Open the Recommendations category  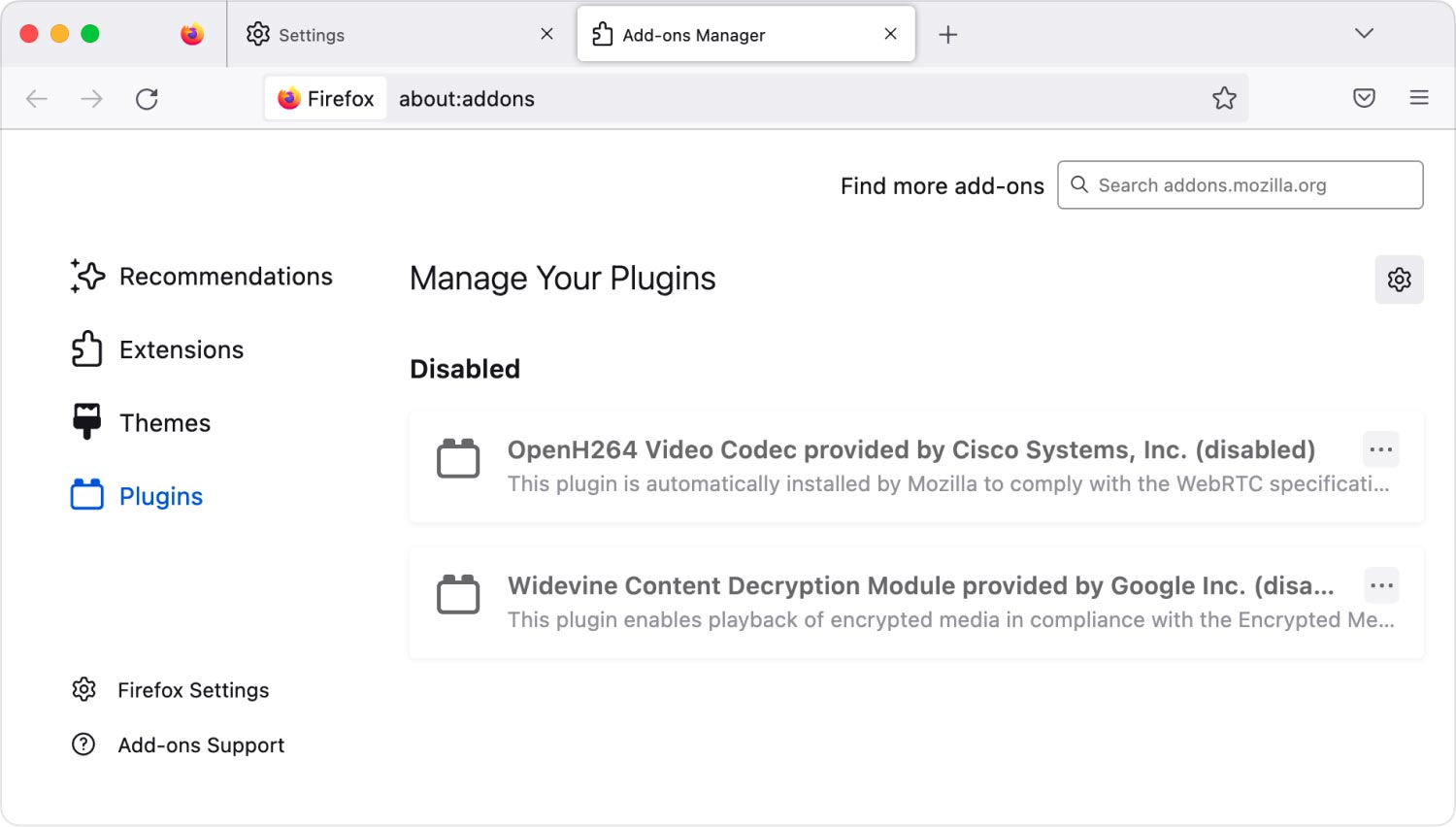[202, 277]
